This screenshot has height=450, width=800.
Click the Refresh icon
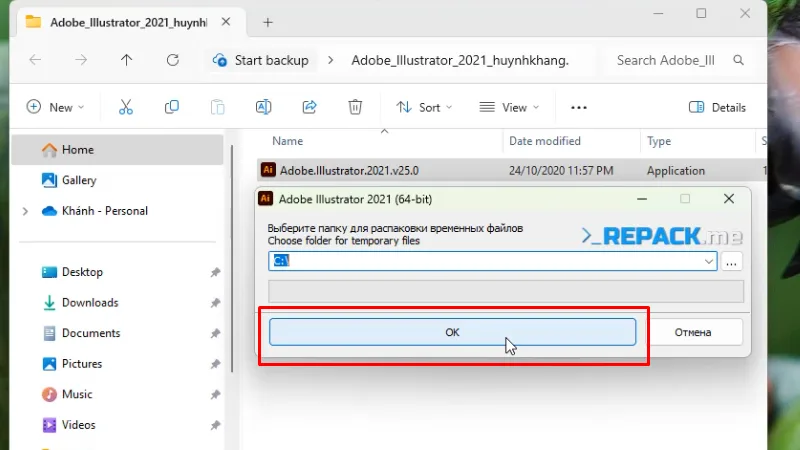[x=172, y=60]
